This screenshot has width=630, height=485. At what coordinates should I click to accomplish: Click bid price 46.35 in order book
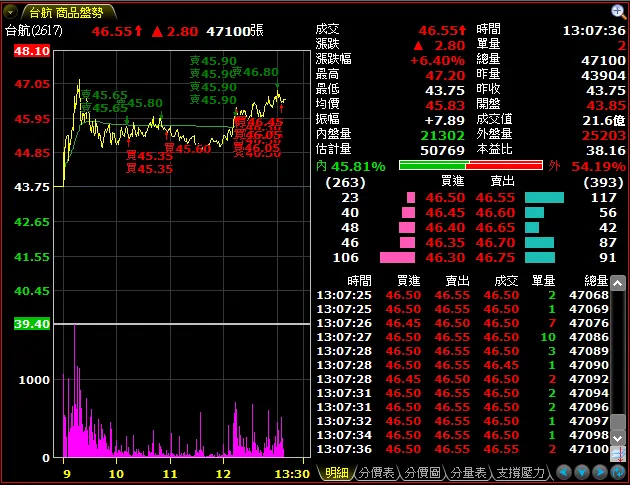[x=445, y=243]
